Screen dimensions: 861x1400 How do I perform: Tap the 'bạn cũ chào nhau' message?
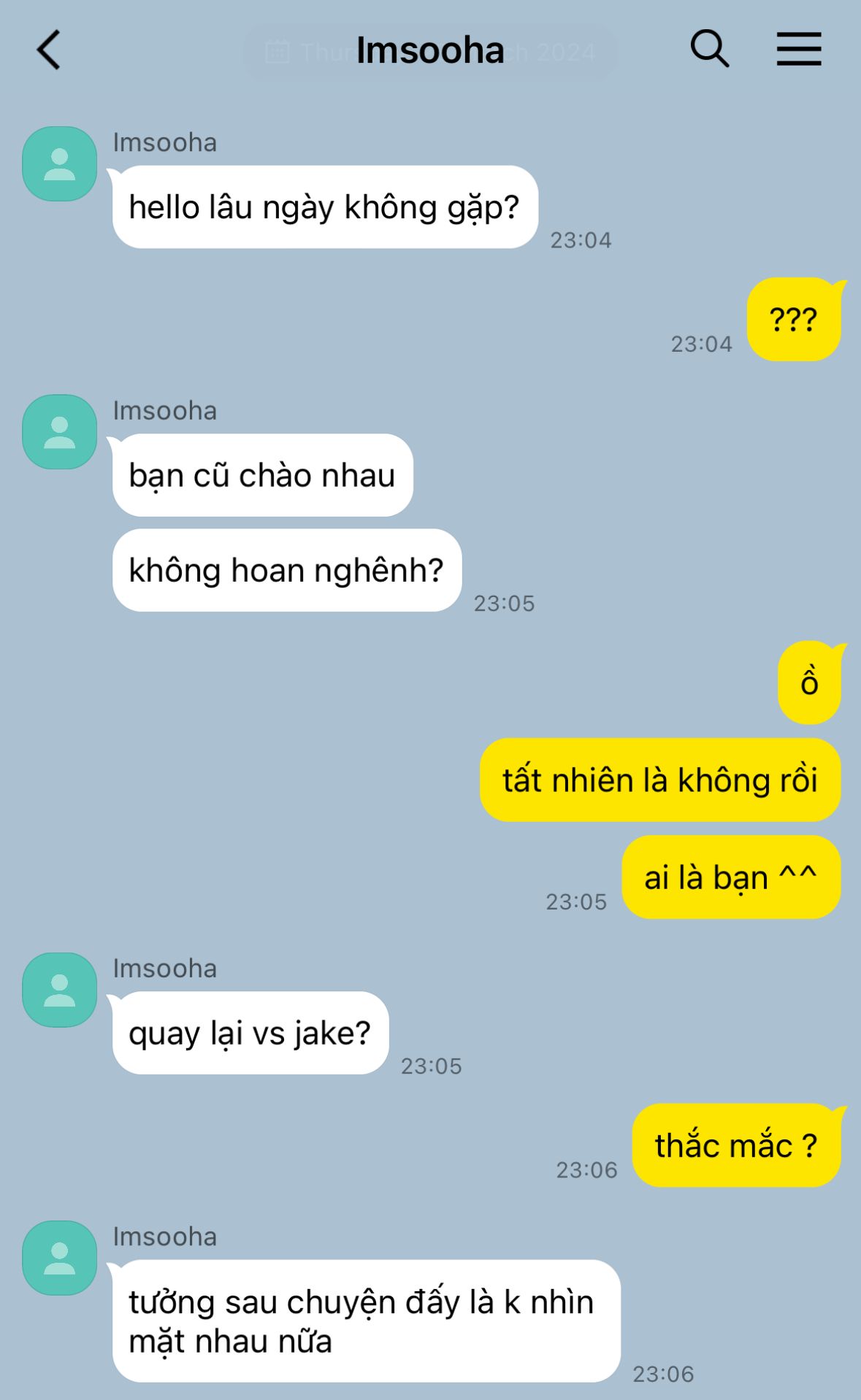[x=262, y=475]
